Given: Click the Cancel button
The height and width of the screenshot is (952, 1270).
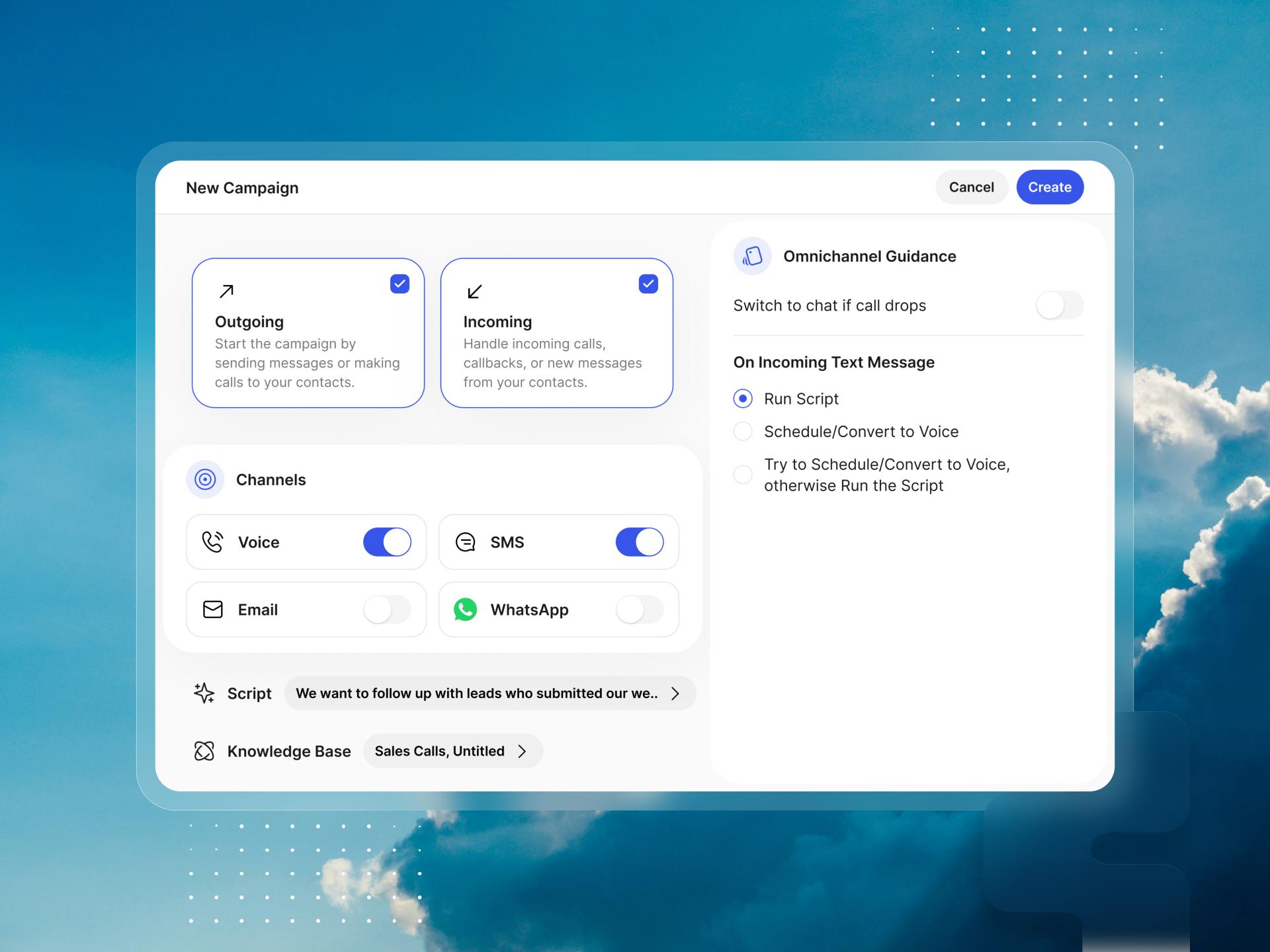Looking at the screenshot, I should pos(971,187).
